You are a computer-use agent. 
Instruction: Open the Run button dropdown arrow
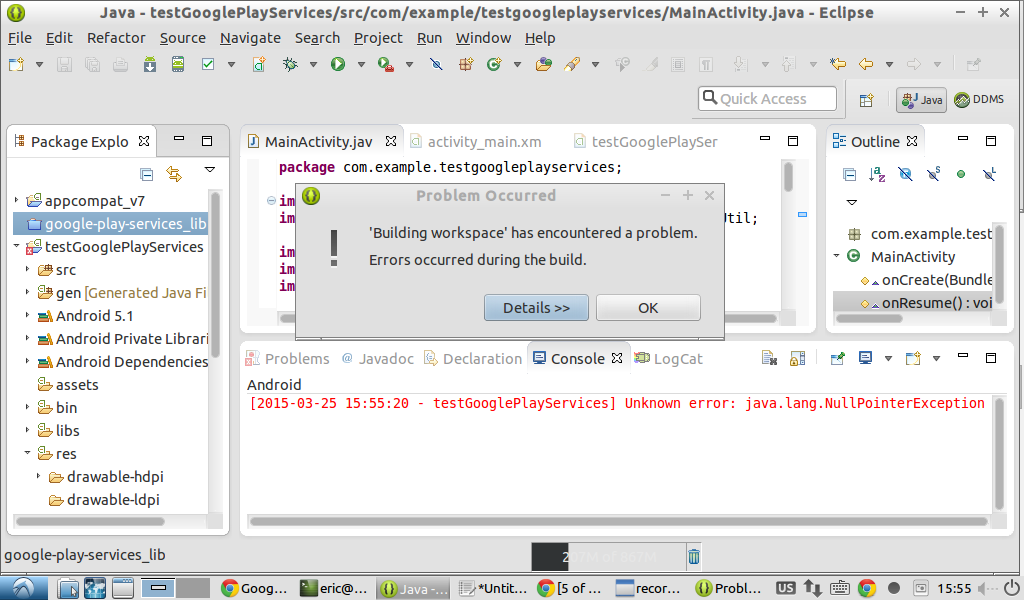pos(360,65)
